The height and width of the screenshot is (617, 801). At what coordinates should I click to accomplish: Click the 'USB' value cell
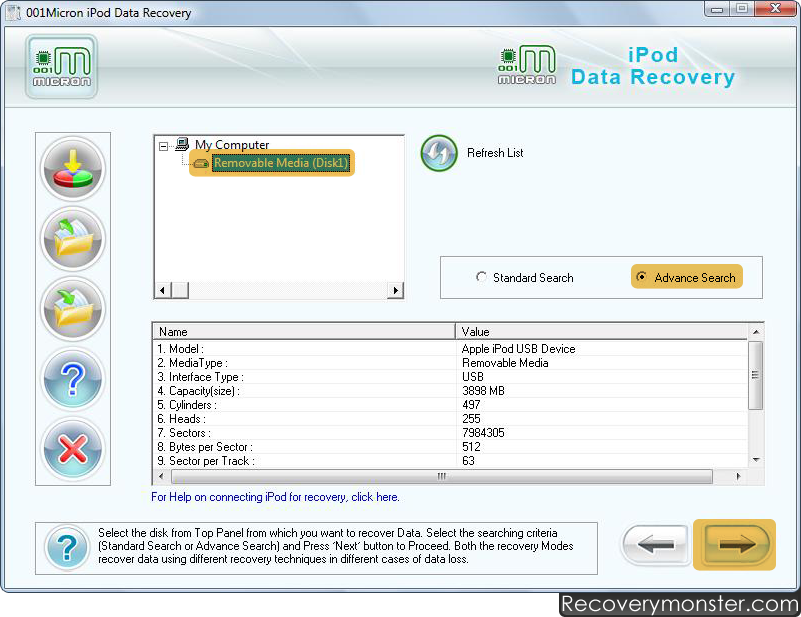[x=473, y=377]
